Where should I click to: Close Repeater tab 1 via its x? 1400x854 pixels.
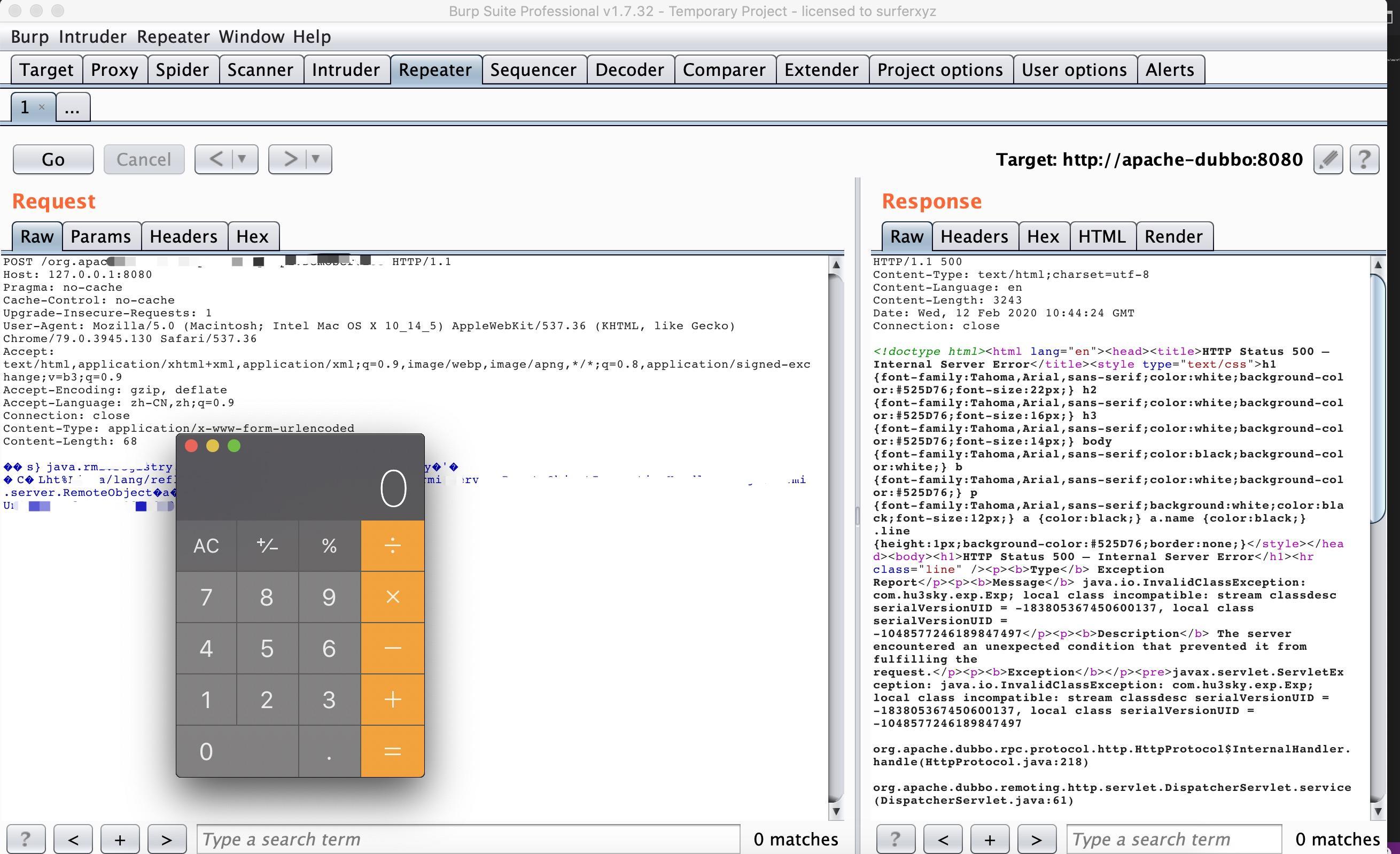pyautogui.click(x=42, y=107)
